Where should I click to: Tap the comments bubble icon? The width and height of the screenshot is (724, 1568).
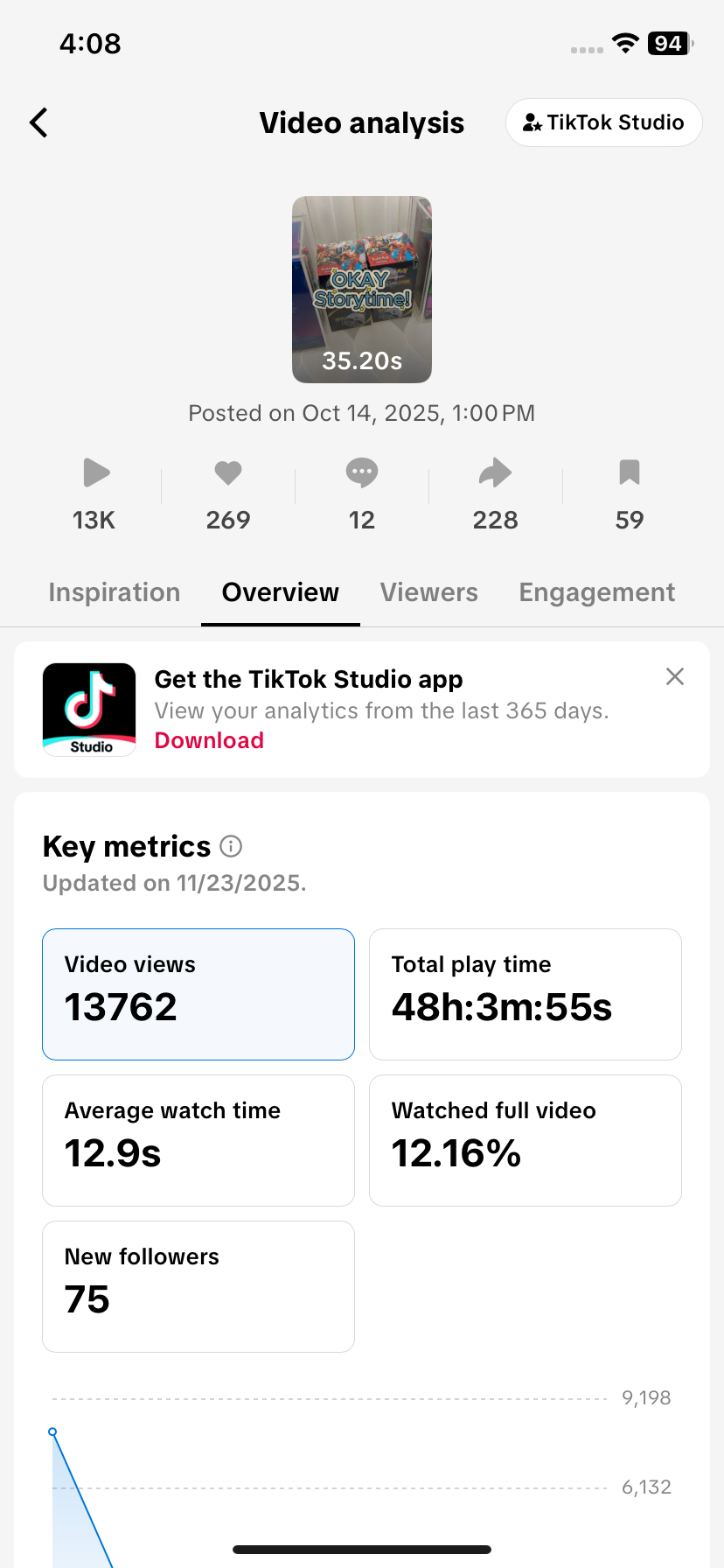coord(362,472)
